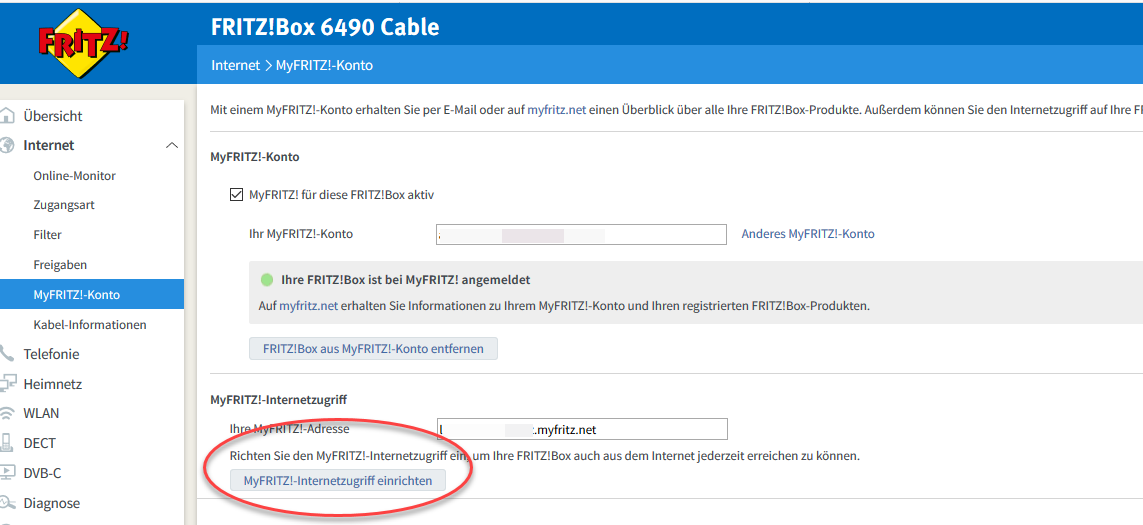The image size is (1143, 525).
Task: Click the Telefonie phone icon
Action: (x=8, y=354)
